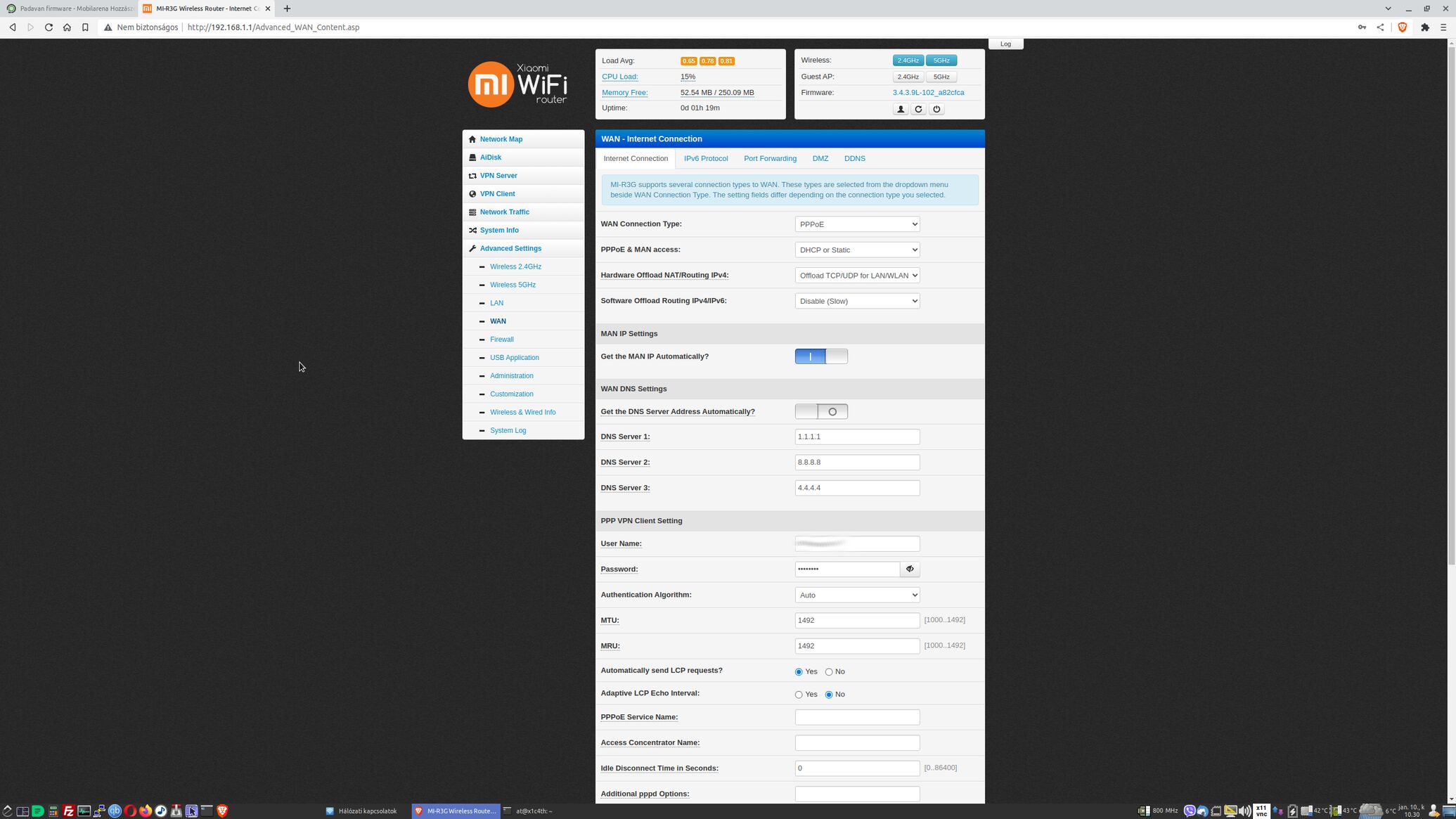Switch to Port Forwarding tab
The width and height of the screenshot is (1456, 819).
[770, 159]
